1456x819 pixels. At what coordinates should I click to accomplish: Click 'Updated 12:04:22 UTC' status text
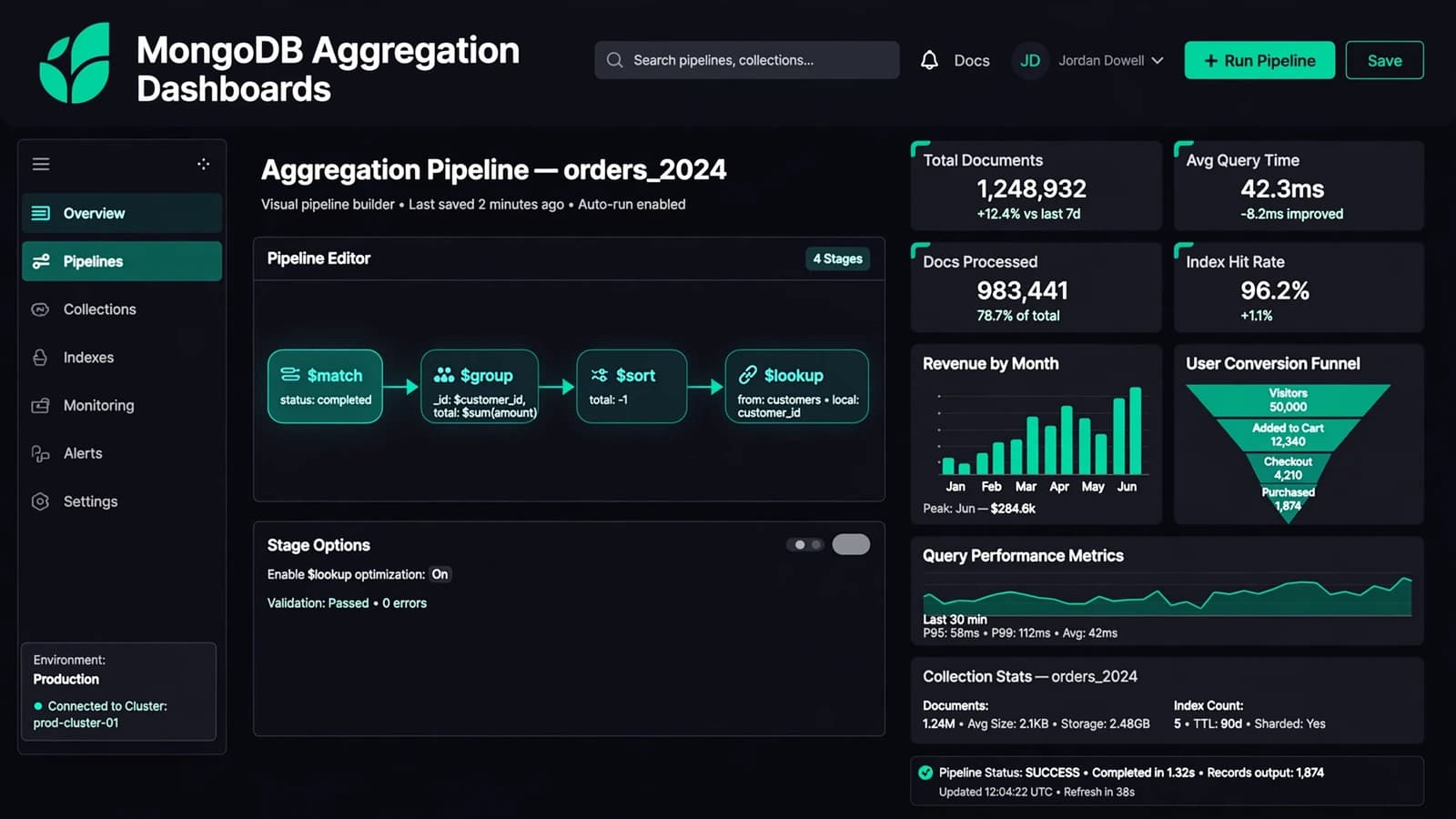996,793
